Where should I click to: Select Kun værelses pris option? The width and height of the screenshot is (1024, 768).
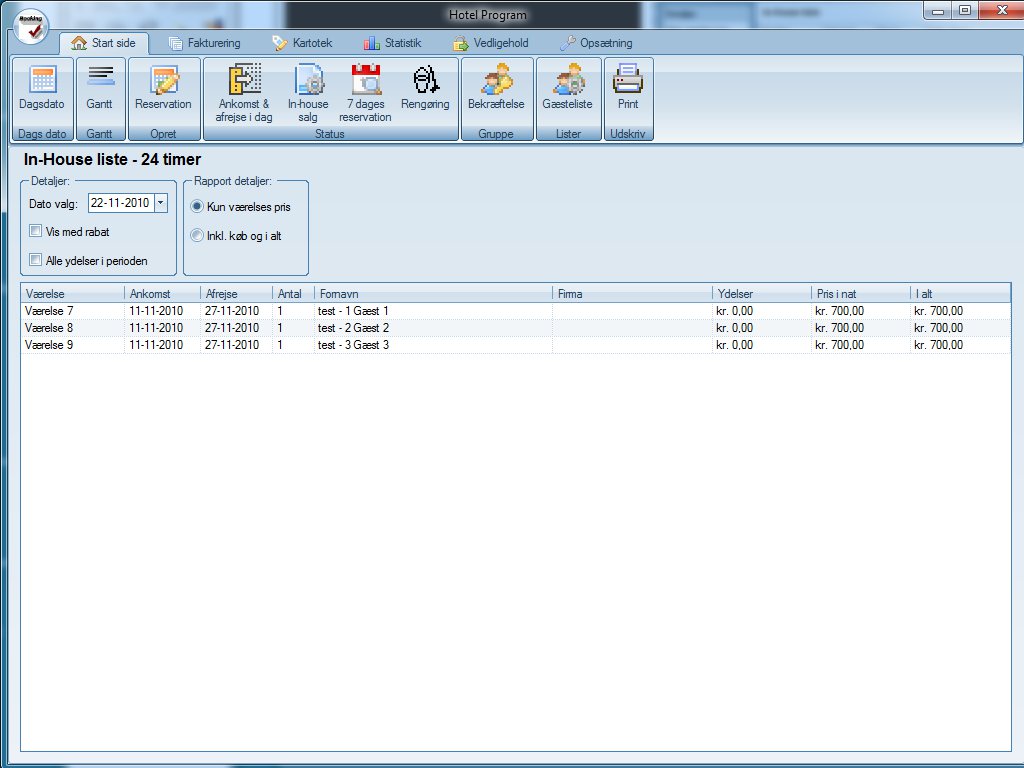click(197, 206)
